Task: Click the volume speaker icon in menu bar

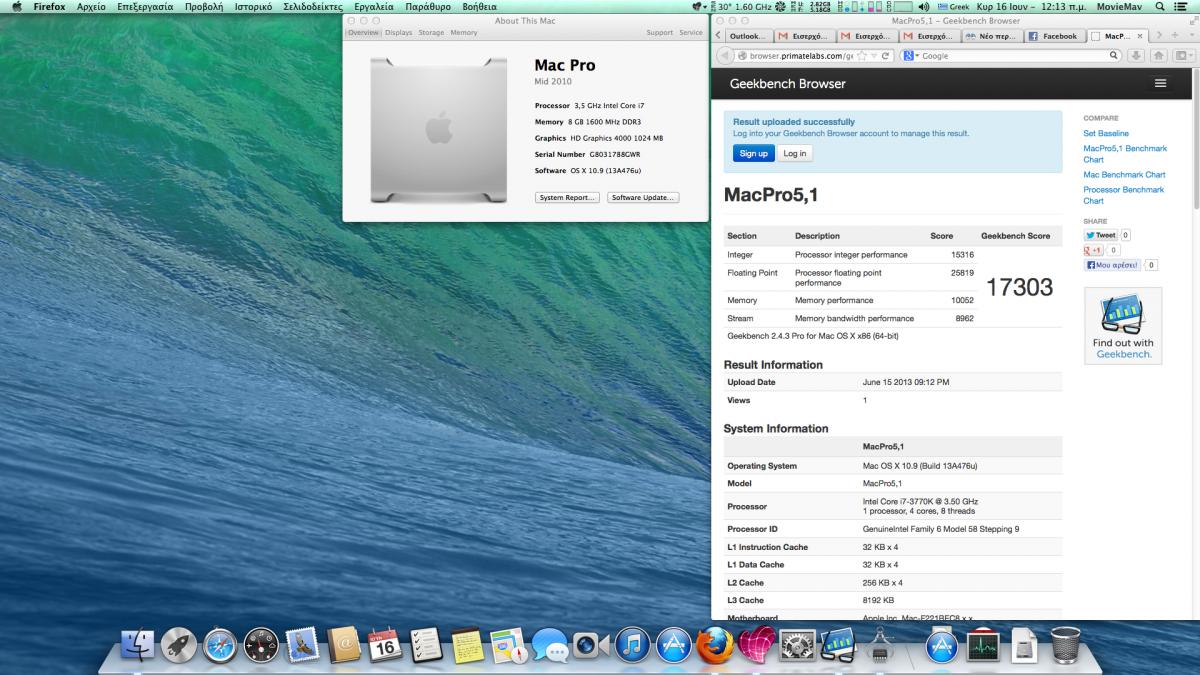Action: (x=923, y=6)
